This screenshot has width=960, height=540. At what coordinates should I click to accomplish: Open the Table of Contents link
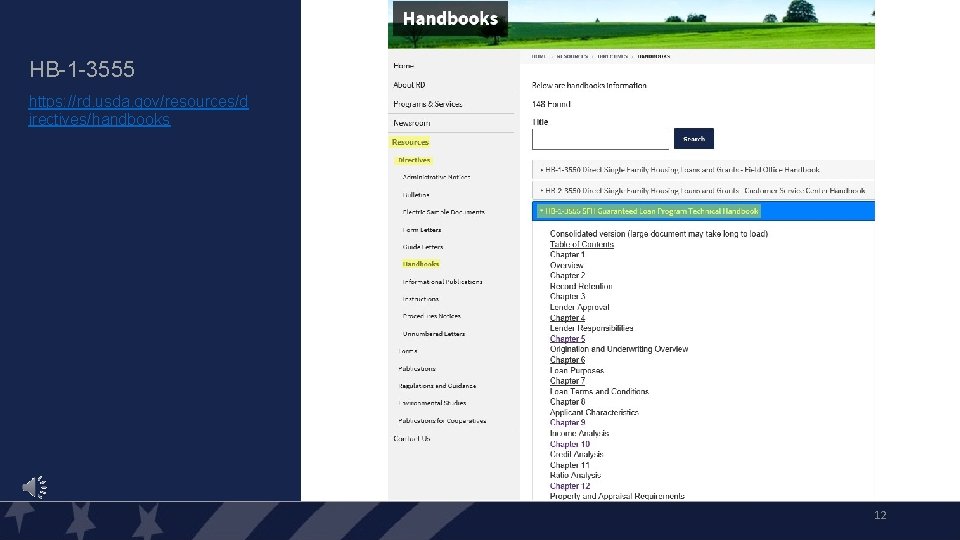tap(582, 244)
